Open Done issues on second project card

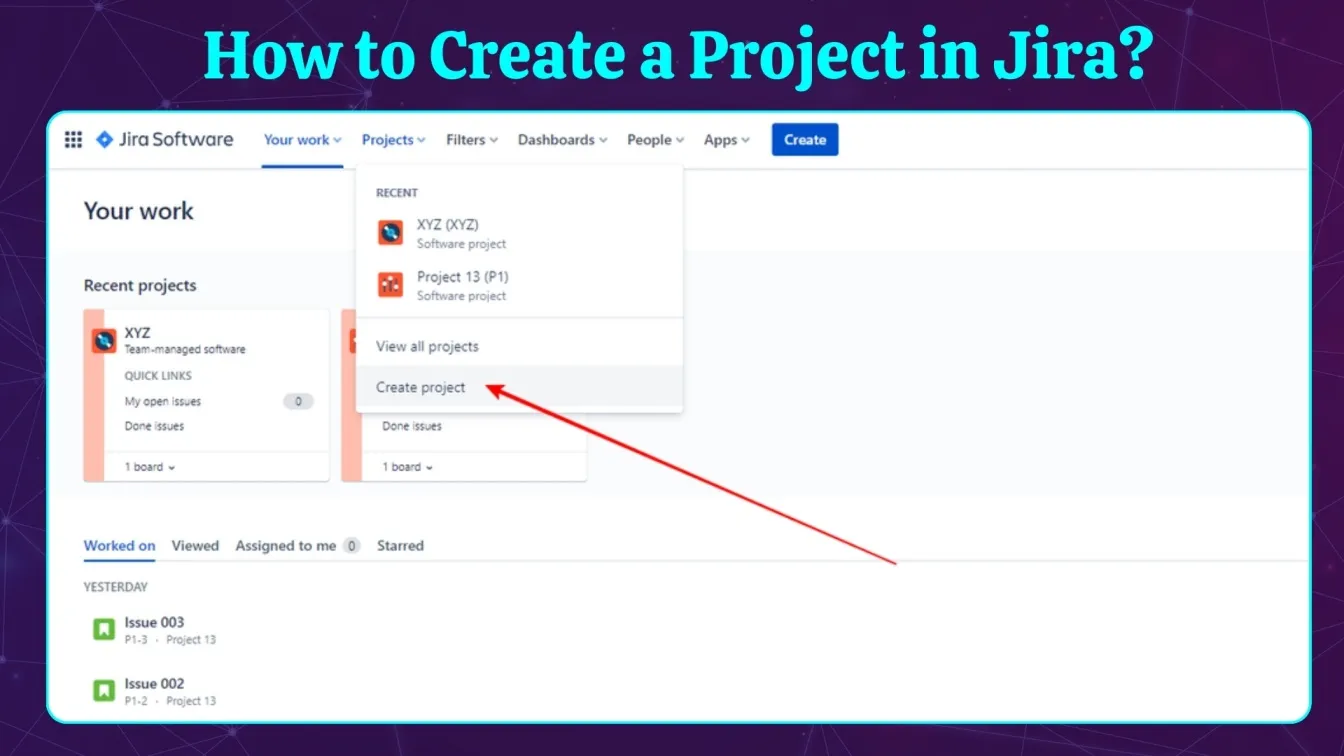(x=412, y=426)
